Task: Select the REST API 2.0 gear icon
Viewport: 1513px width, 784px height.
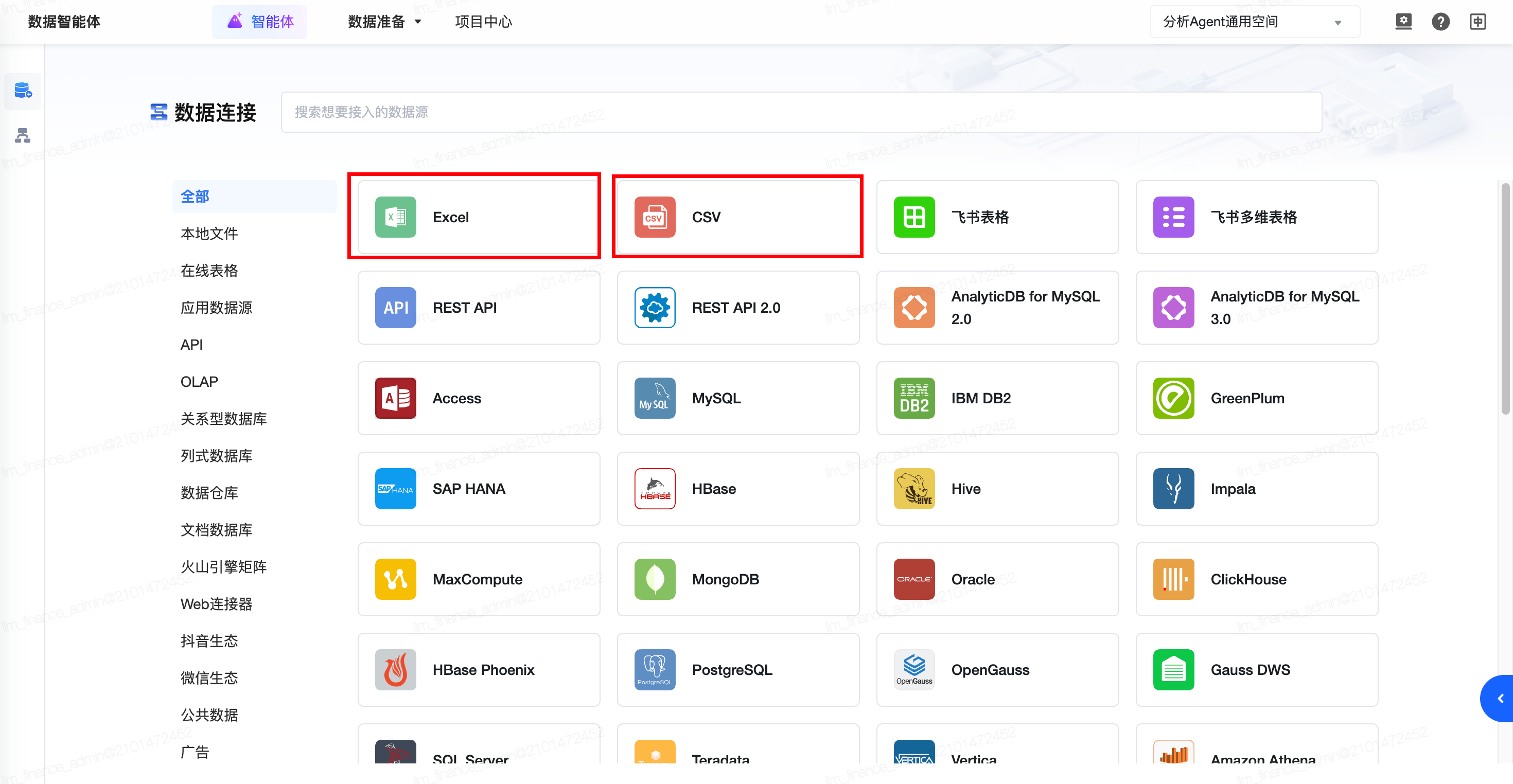Action: point(655,308)
